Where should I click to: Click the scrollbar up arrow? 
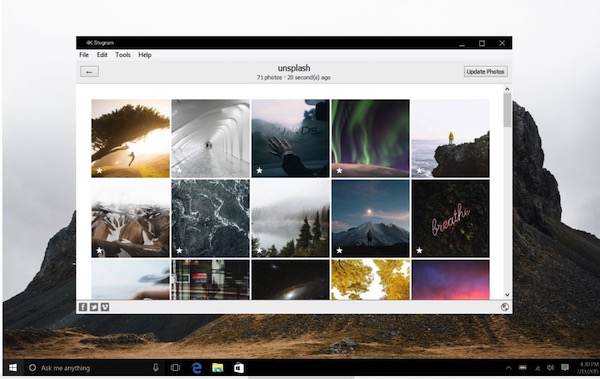(507, 89)
